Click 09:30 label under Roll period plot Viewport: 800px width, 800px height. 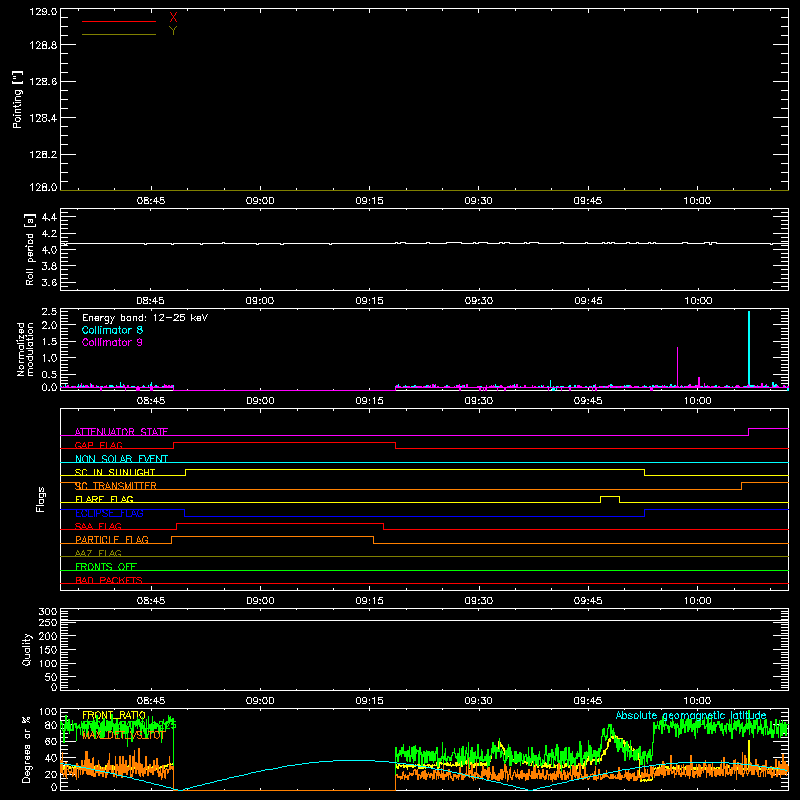click(x=479, y=301)
